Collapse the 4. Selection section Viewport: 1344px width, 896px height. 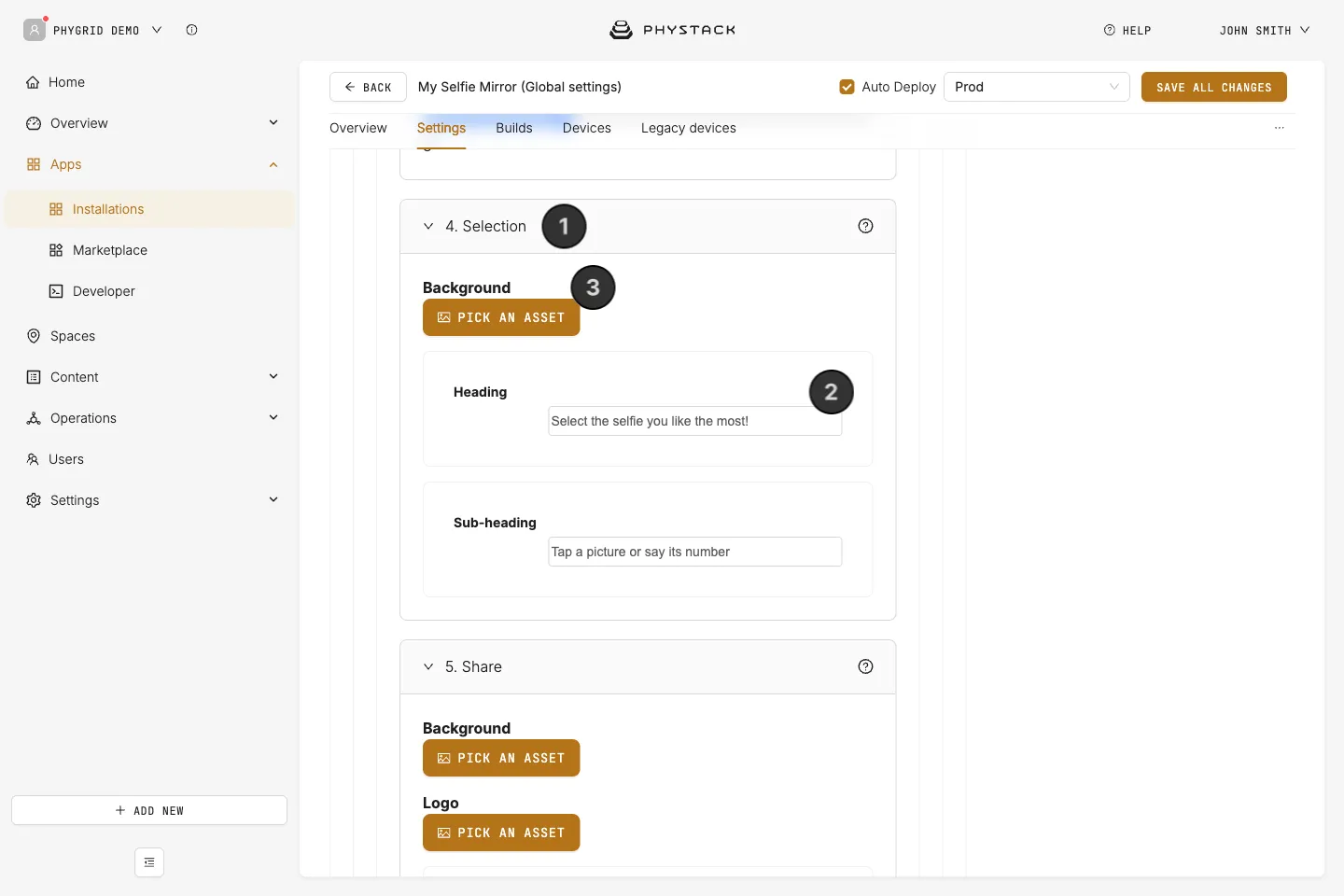428,226
